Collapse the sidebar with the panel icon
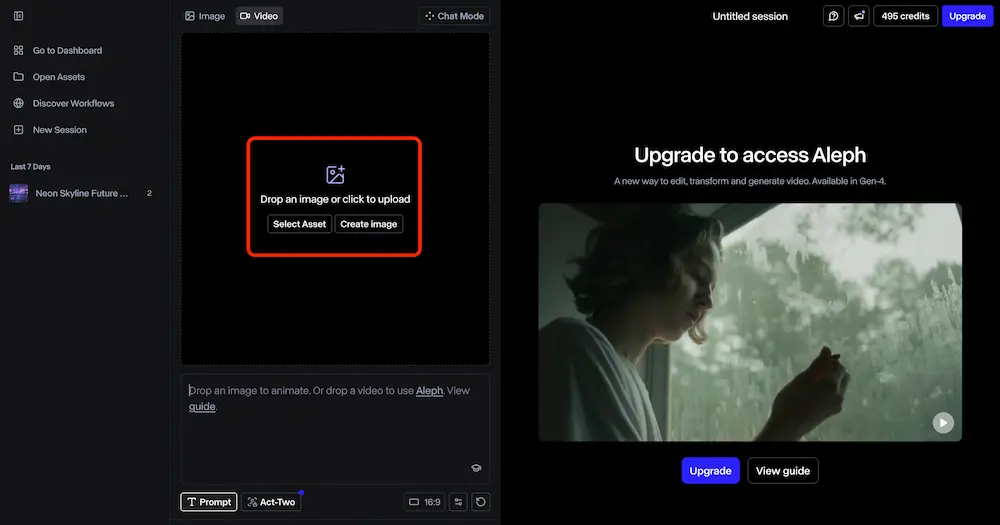The height and width of the screenshot is (525, 1000). pos(18,16)
